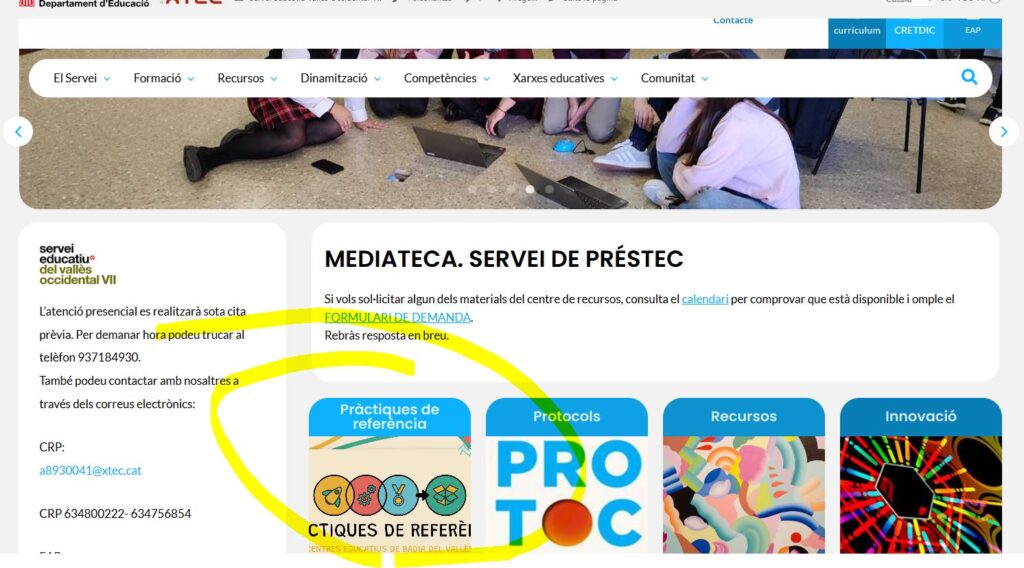
Task: Open the EAP tab
Action: (972, 33)
